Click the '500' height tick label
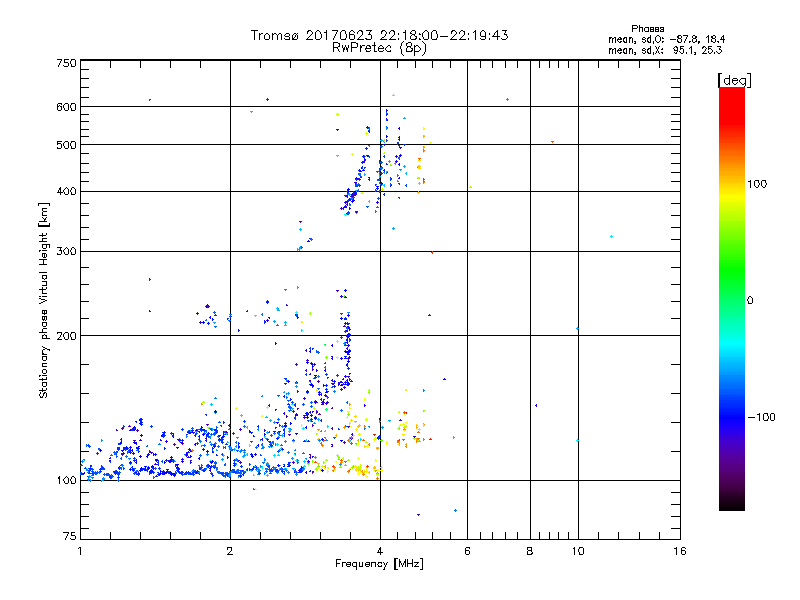800x600 pixels. [66, 145]
